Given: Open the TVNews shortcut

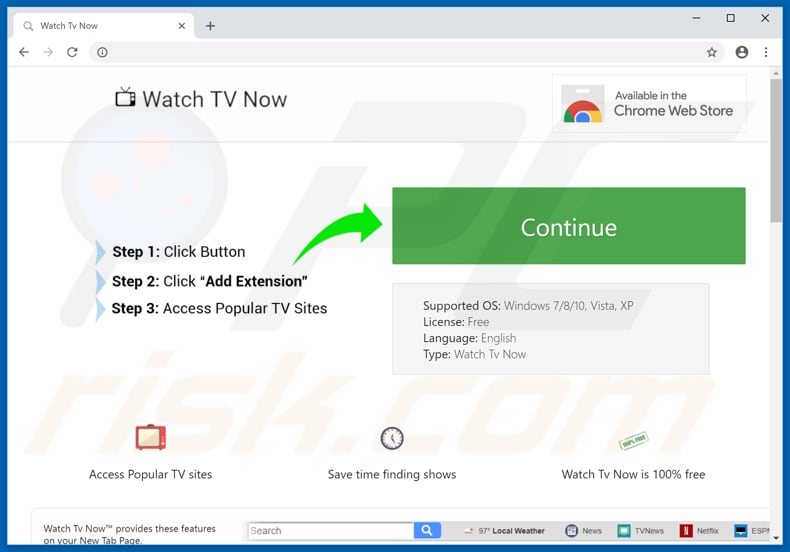Looking at the screenshot, I should click(x=641, y=531).
